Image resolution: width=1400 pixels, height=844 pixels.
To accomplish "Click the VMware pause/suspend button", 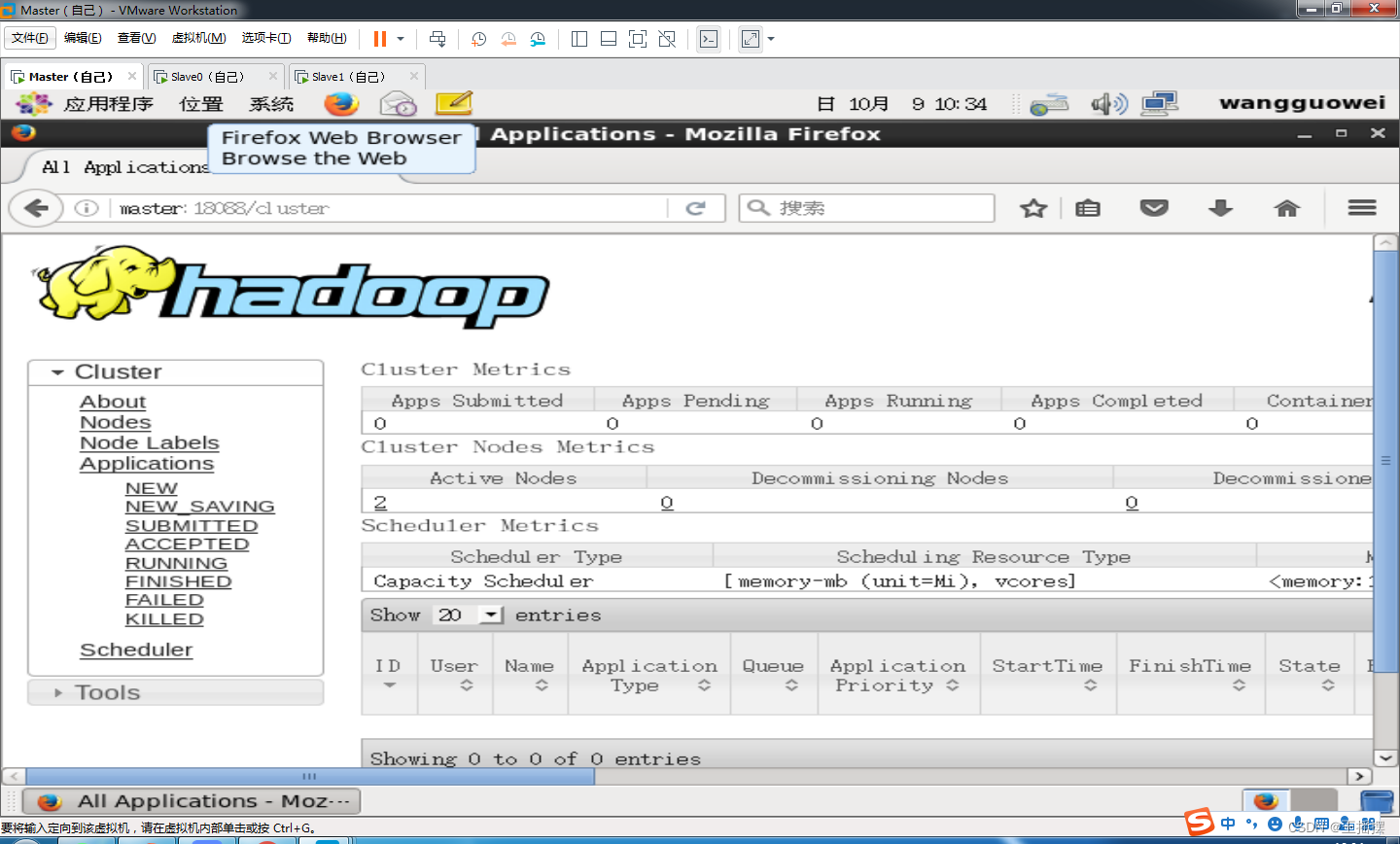I will click(x=379, y=39).
